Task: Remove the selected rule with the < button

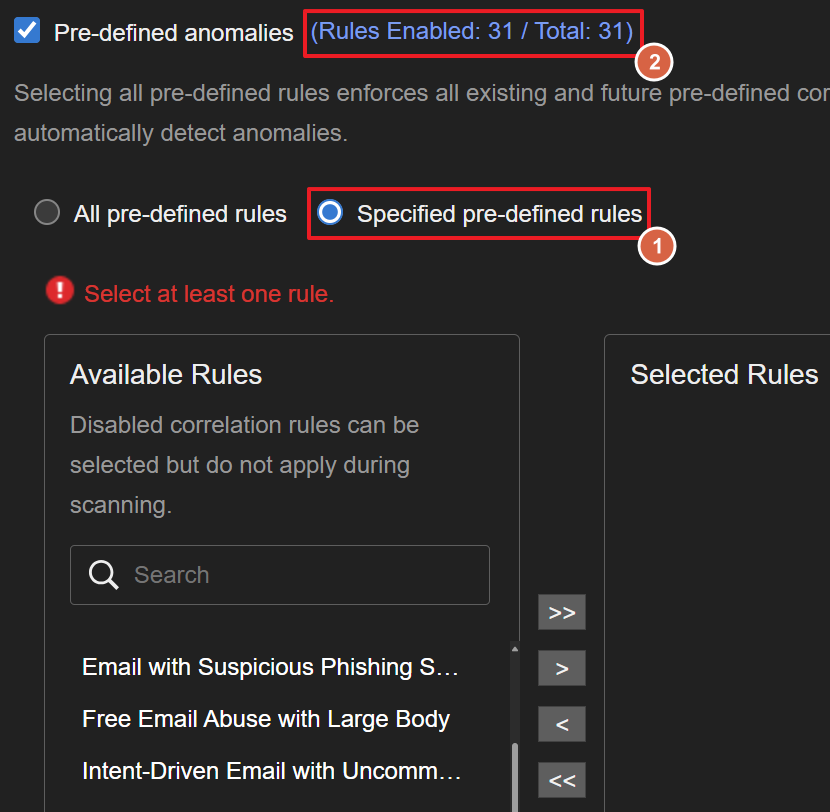Action: click(561, 724)
